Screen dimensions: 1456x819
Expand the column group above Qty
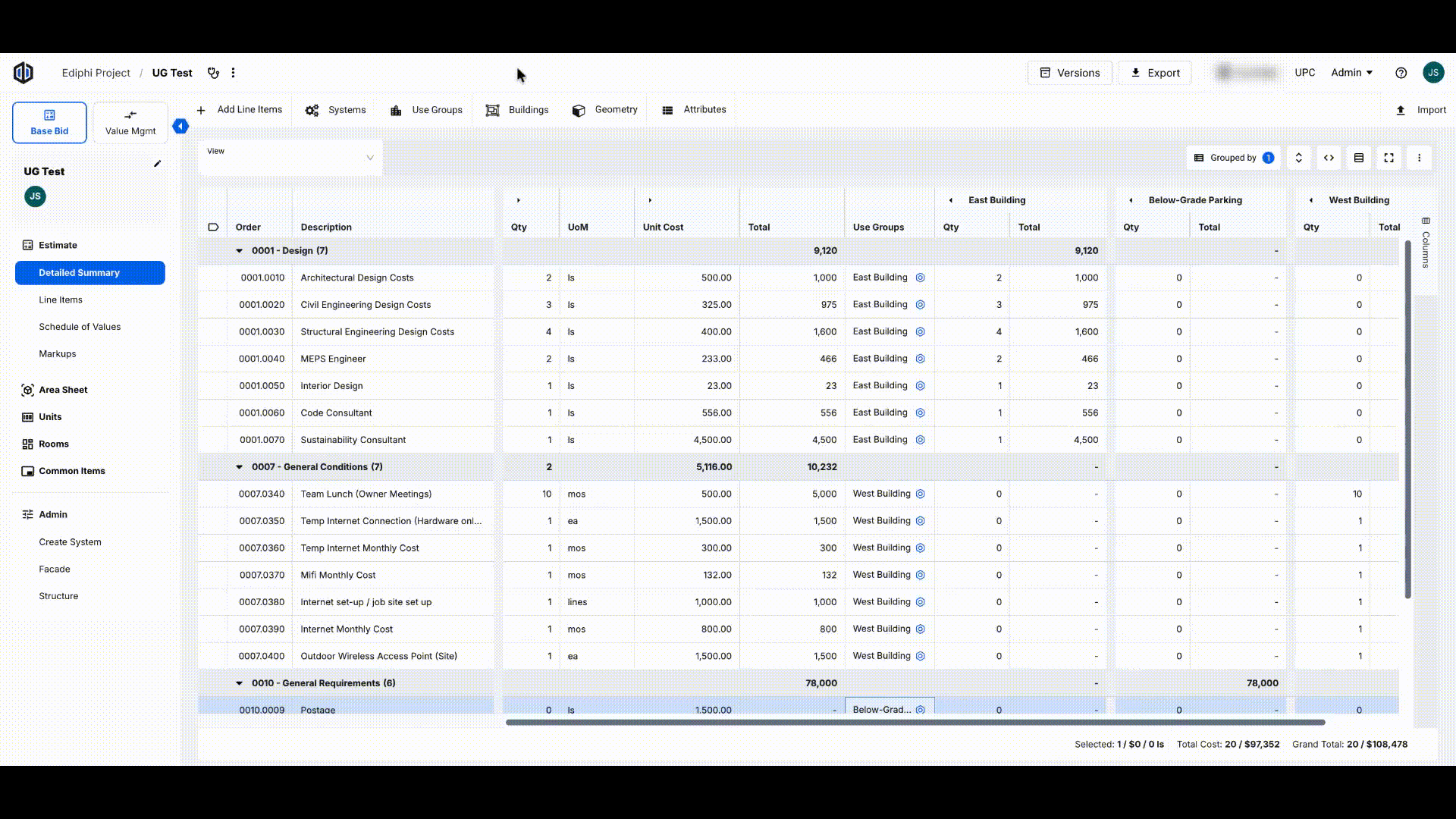coord(519,200)
